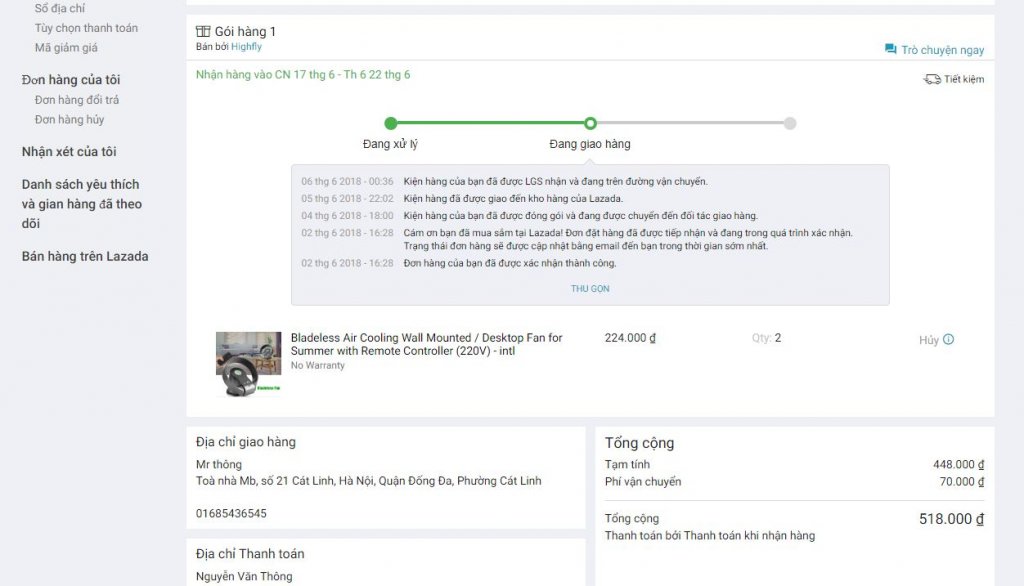Open Mã giảm giá in the sidebar
The image size is (1024, 586).
[66, 47]
